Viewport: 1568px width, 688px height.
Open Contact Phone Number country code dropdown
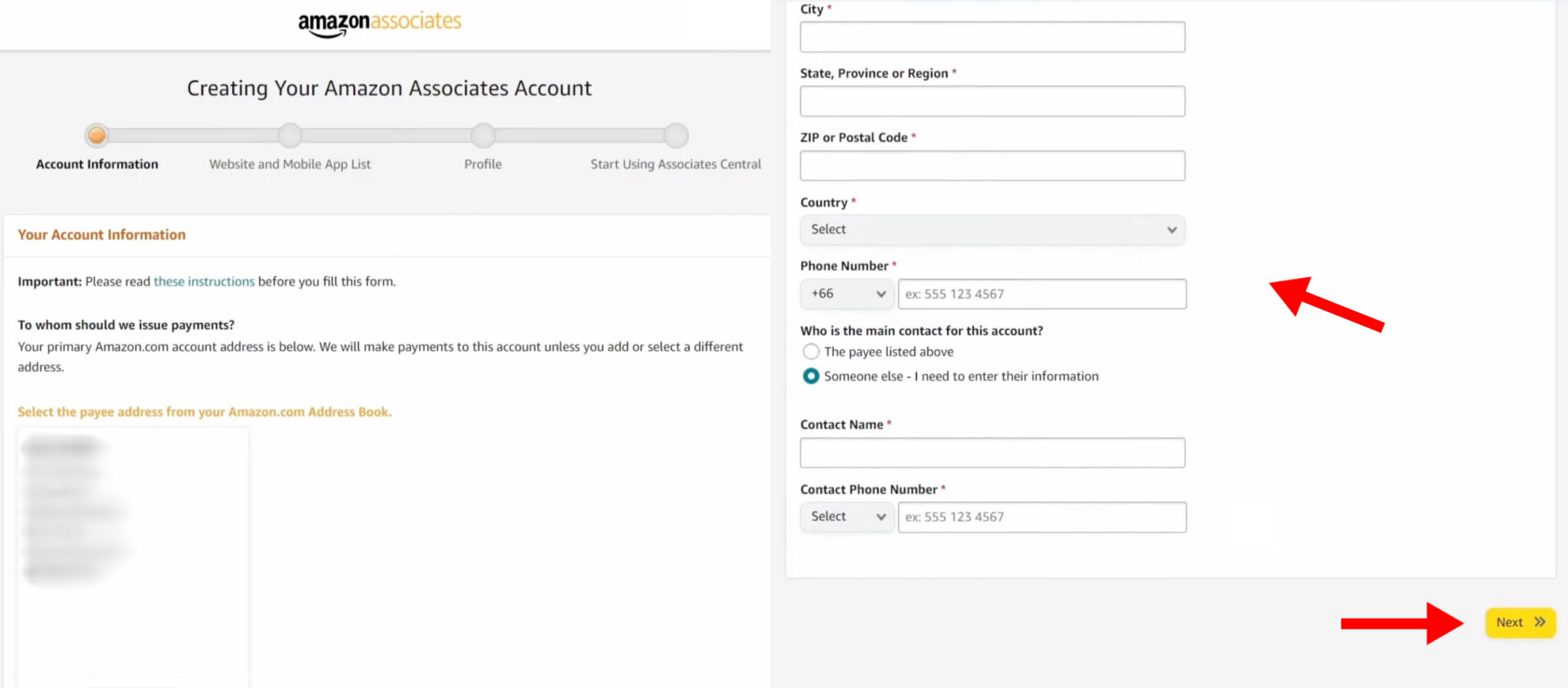[x=847, y=517]
